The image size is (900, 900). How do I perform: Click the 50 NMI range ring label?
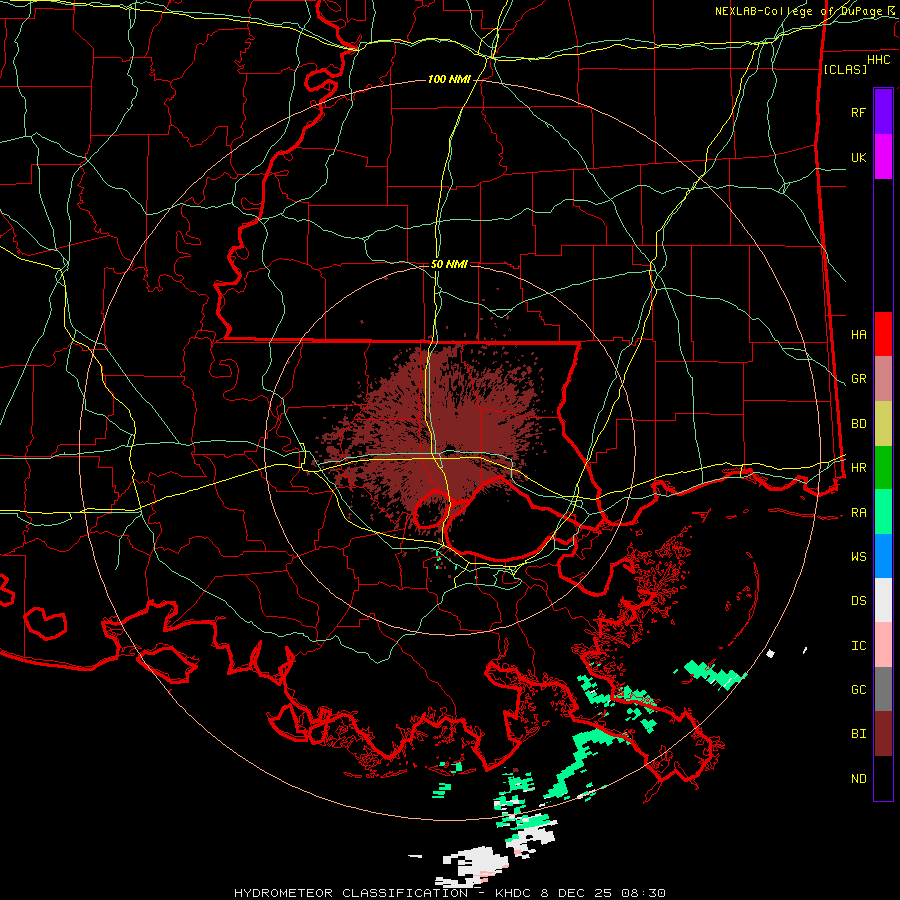(449, 264)
